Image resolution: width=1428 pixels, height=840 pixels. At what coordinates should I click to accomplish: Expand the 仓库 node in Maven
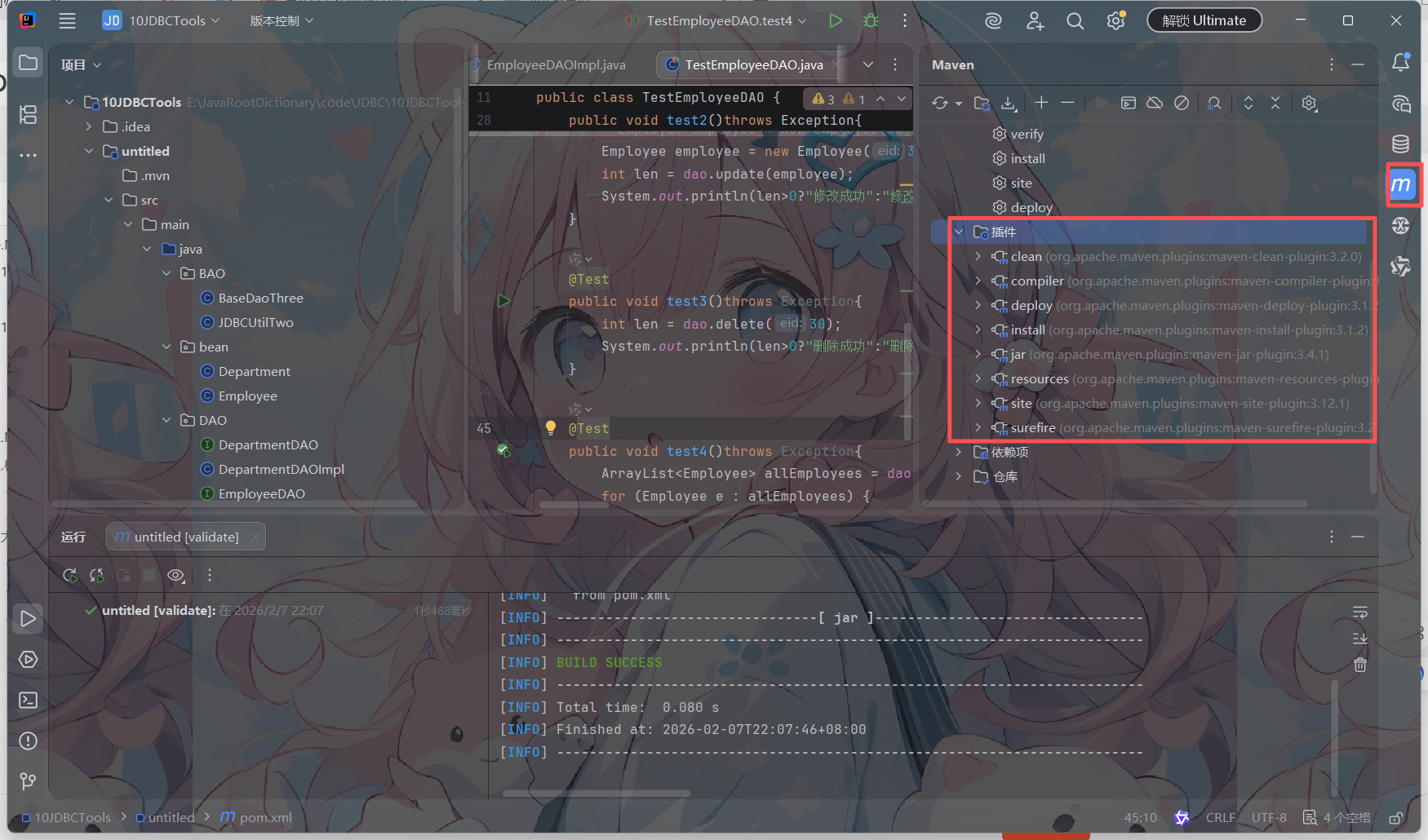(x=959, y=477)
